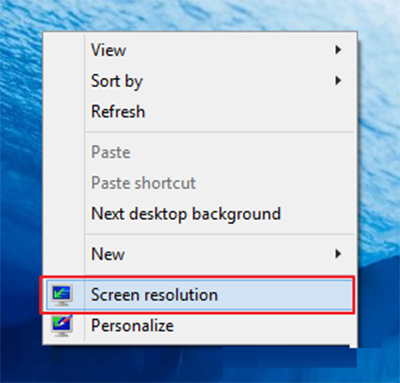Screen dimensions: 400x383
Task: Expand the View submenu arrow
Action: (x=338, y=50)
